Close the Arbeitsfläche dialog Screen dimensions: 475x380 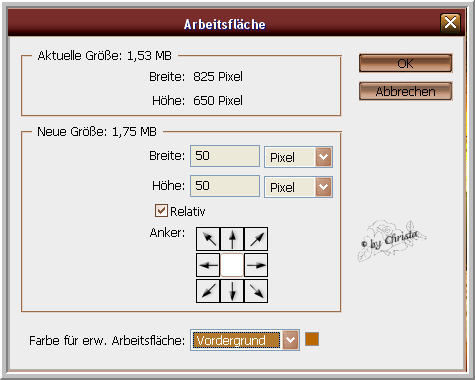[450, 23]
